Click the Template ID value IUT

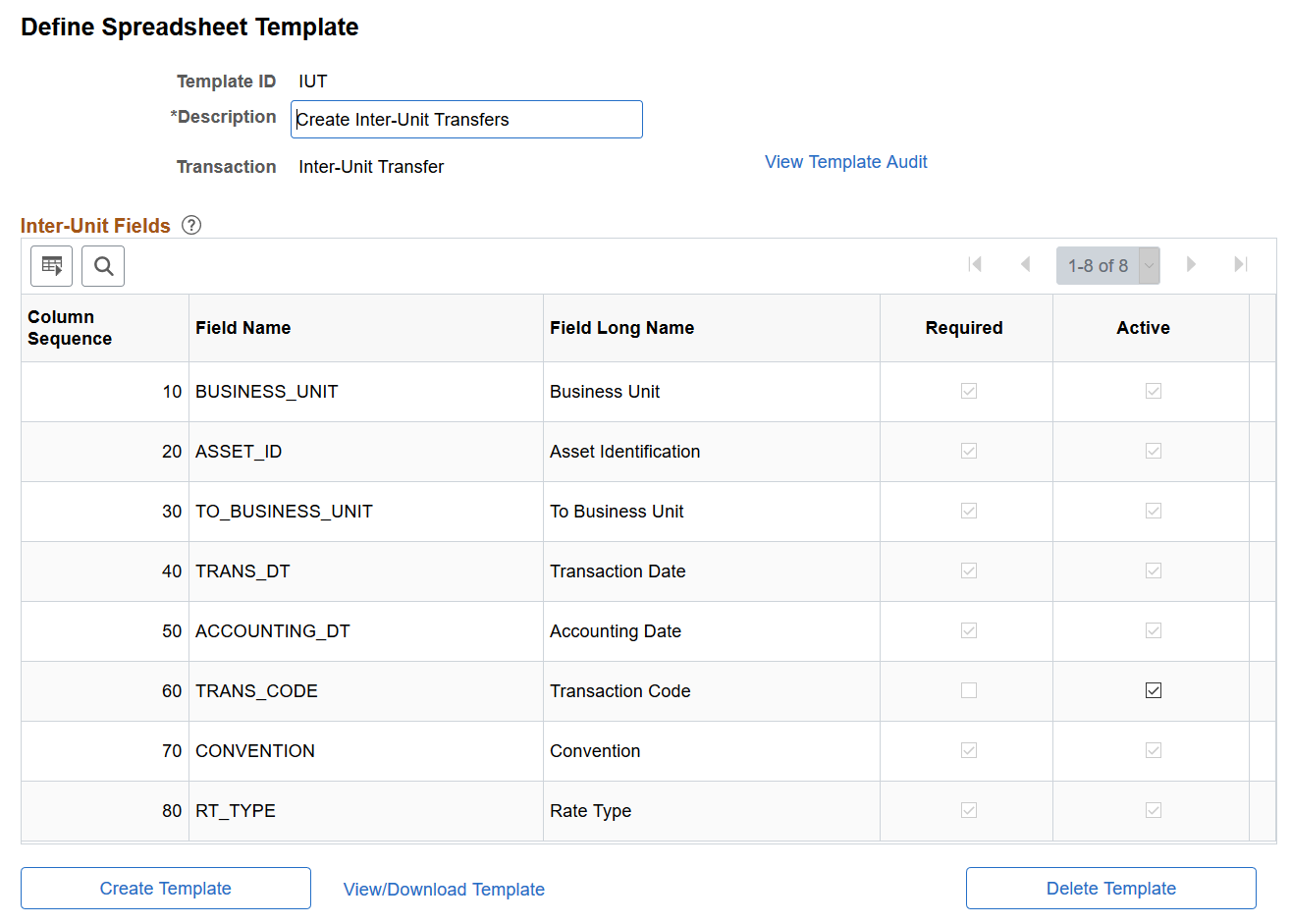coord(313,82)
